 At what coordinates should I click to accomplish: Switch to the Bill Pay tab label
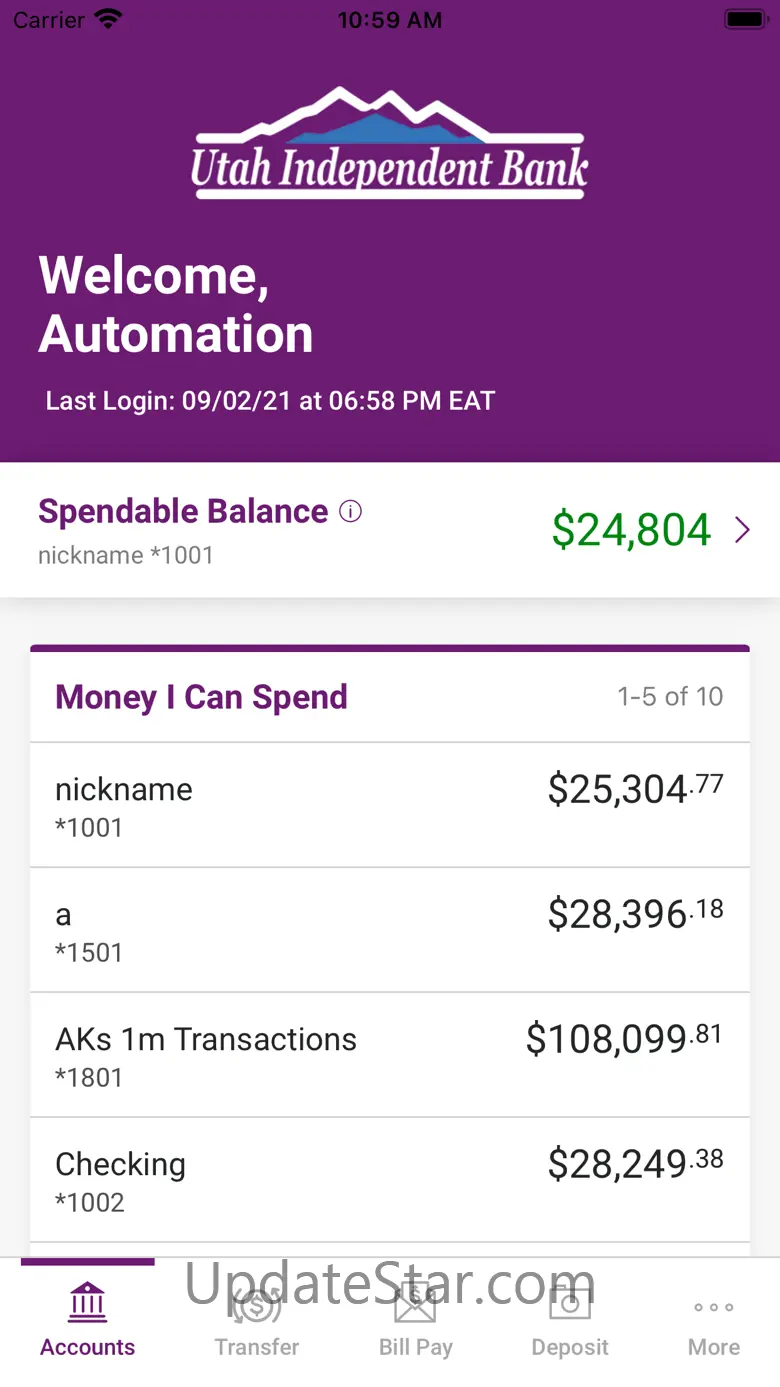pos(415,1347)
